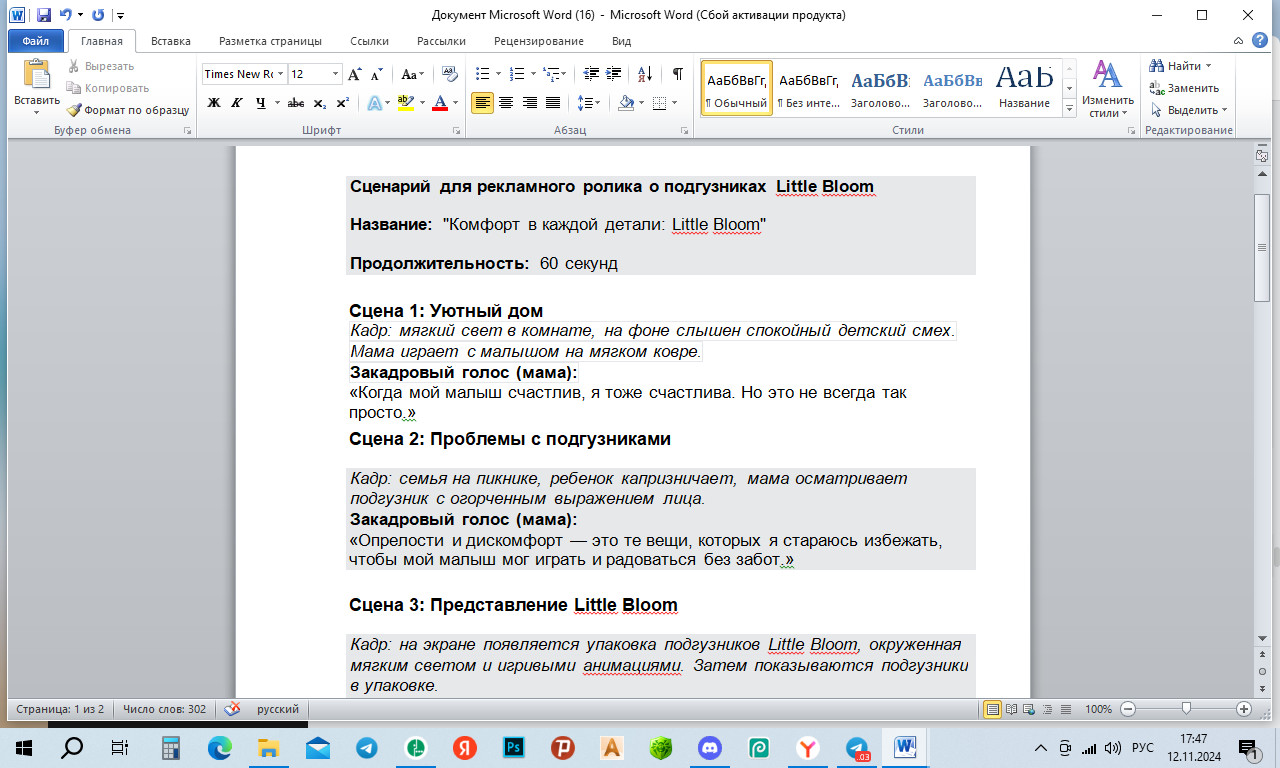Toggle the show paragraph marks button
The height and width of the screenshot is (768, 1280).
point(678,74)
